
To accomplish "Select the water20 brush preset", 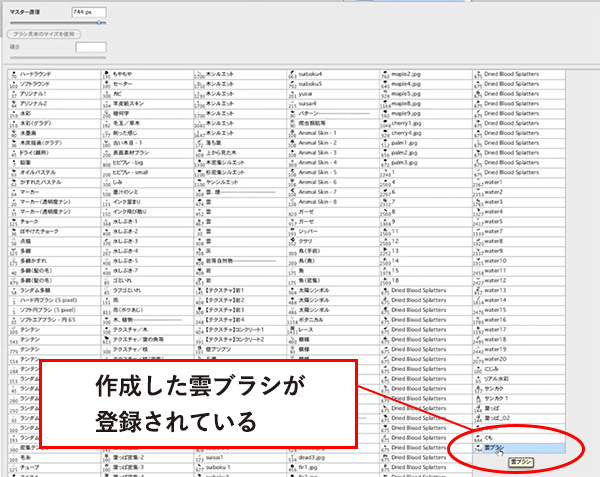I will click(x=519, y=359).
